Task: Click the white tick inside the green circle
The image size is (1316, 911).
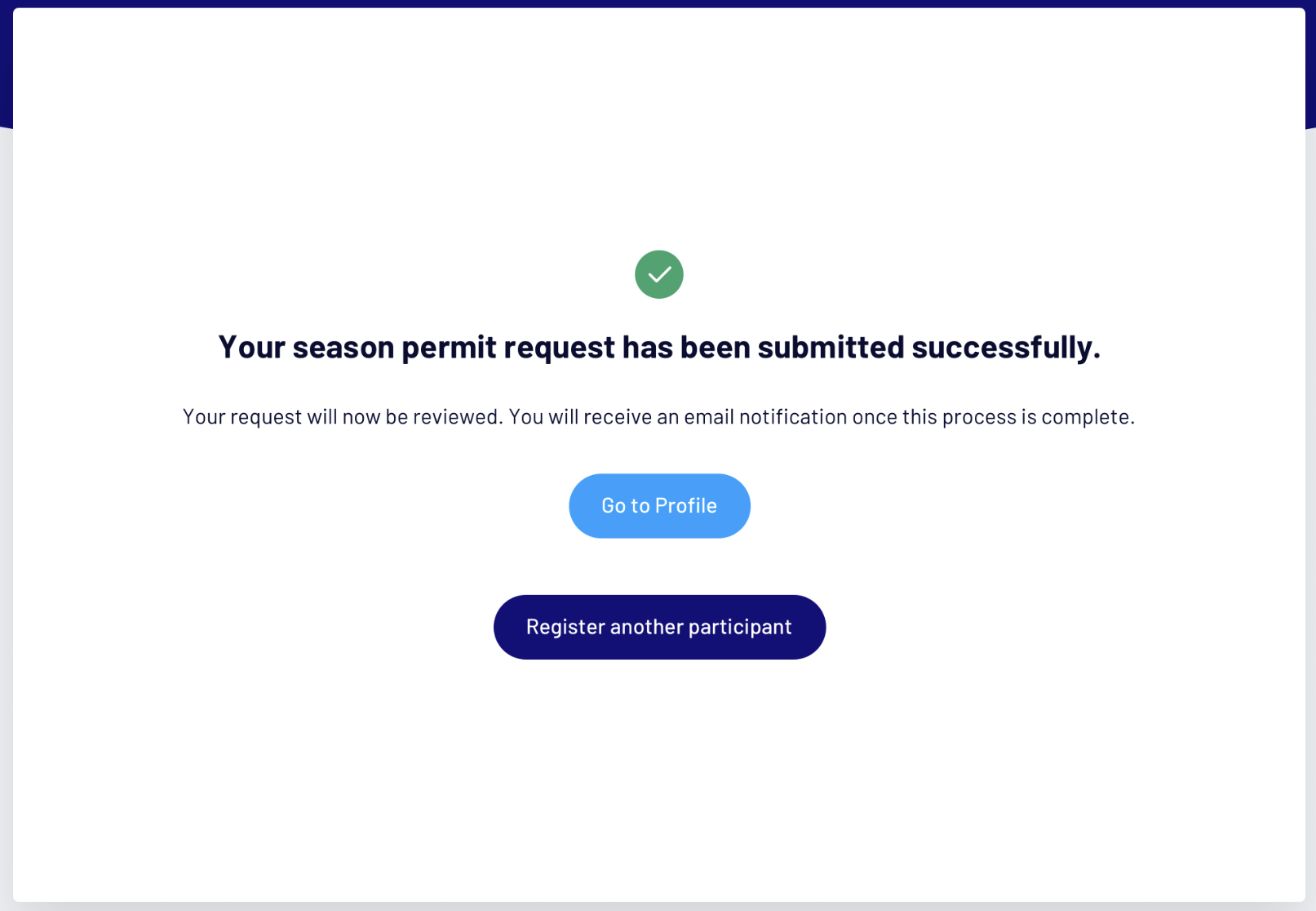Action: click(x=659, y=275)
